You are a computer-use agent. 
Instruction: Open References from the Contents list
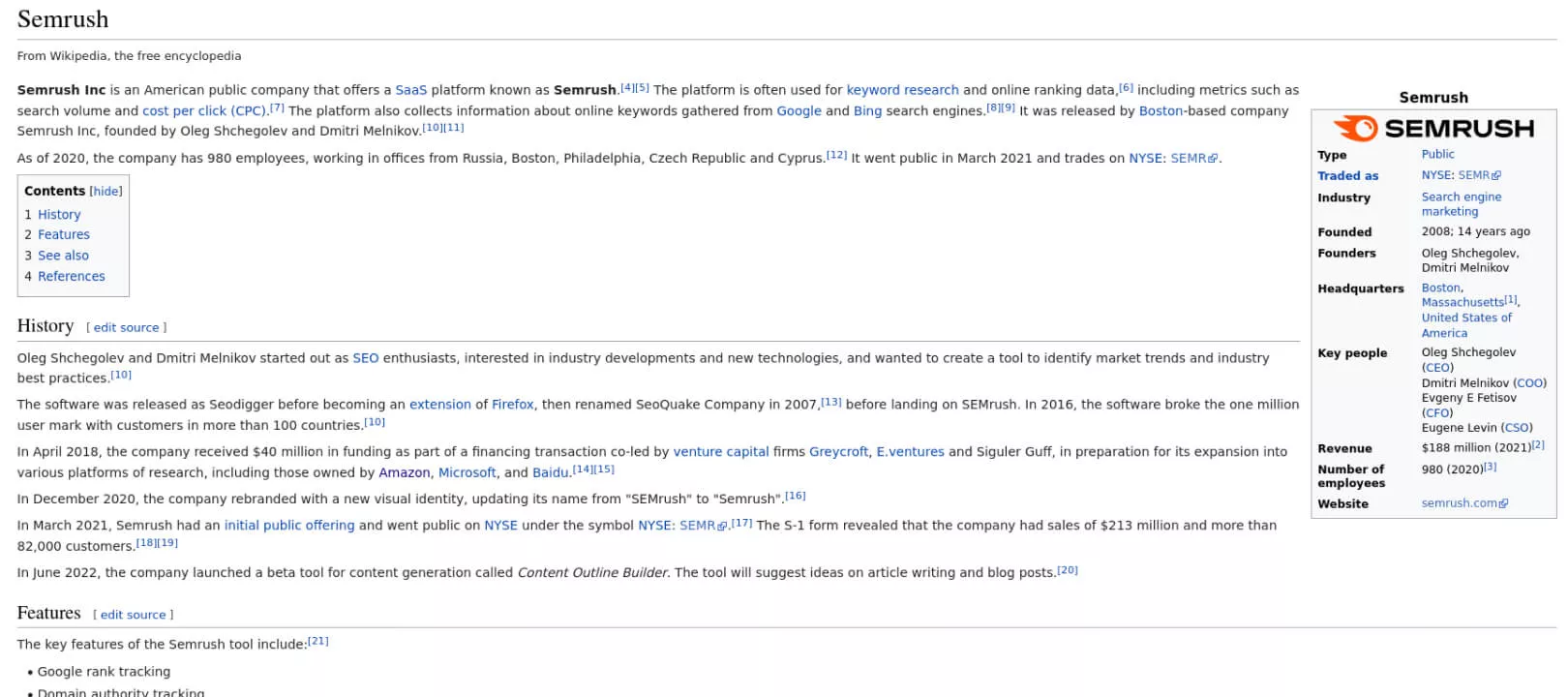coord(72,277)
